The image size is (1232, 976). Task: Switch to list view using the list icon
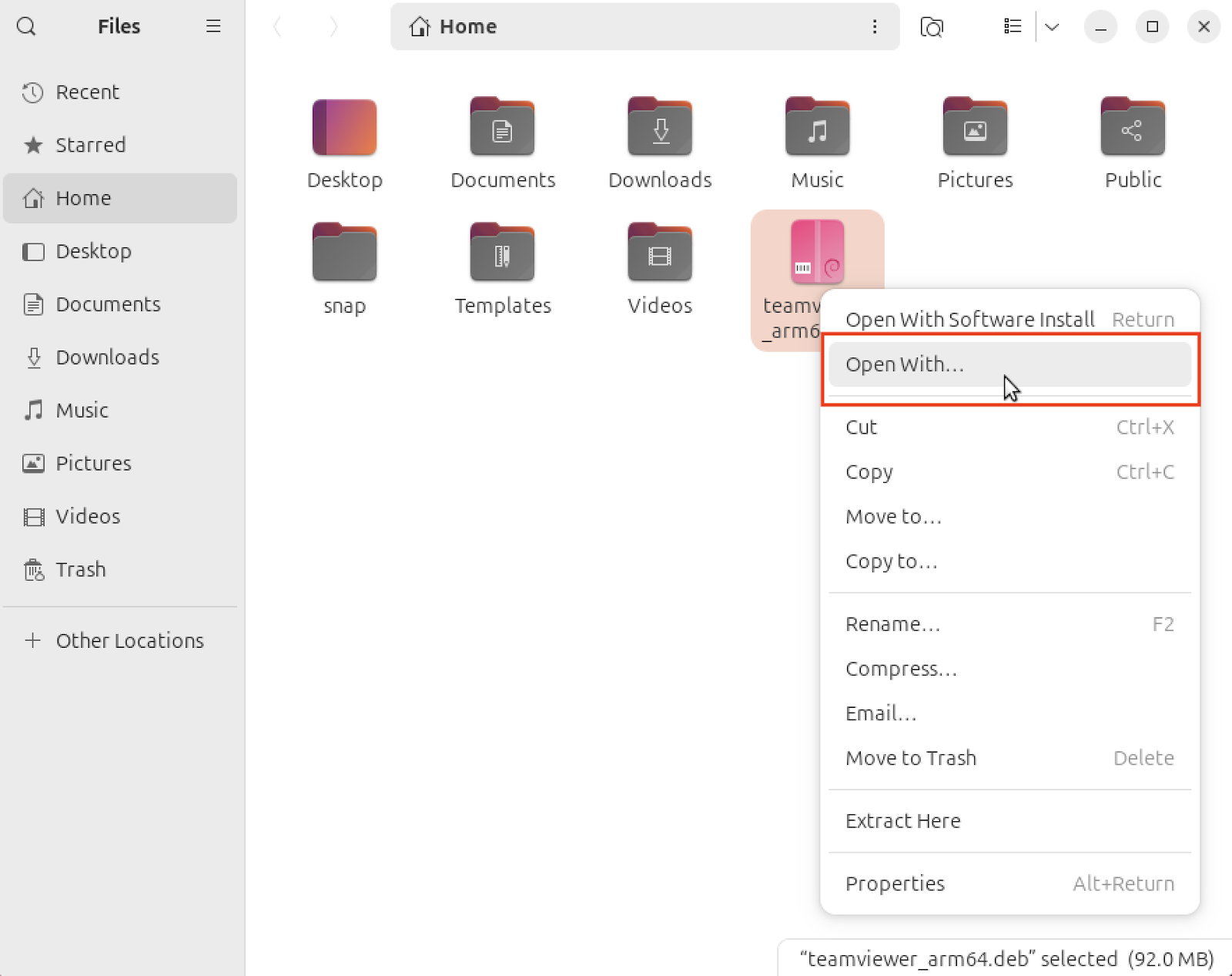tap(1012, 26)
